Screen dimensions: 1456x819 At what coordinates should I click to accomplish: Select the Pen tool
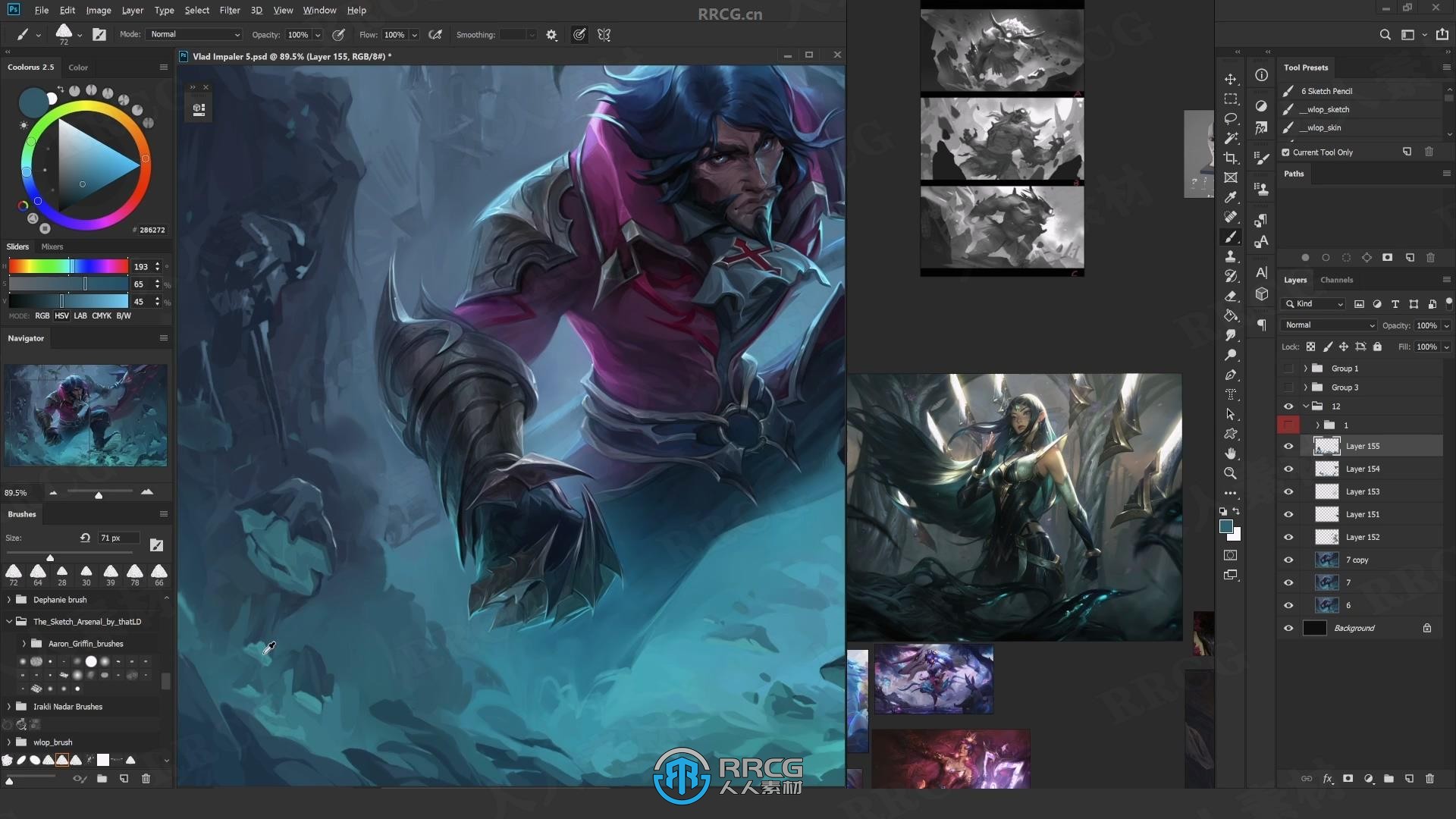point(1231,375)
